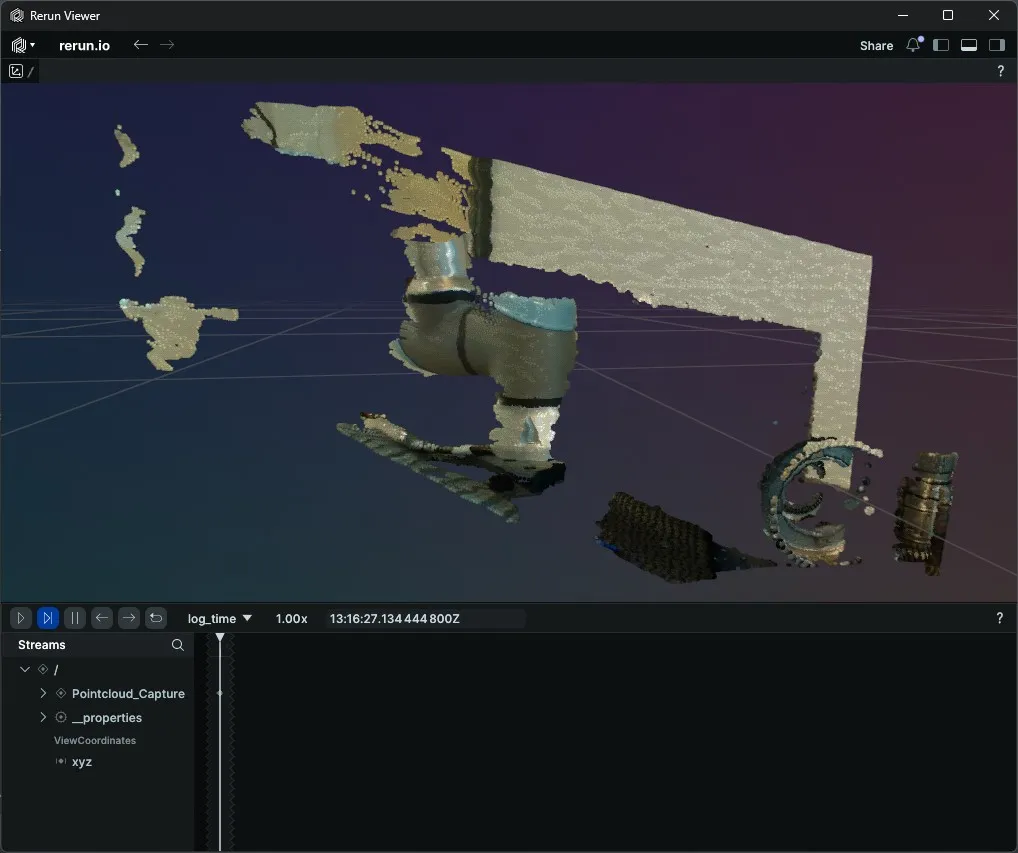The image size is (1018, 853).
Task: Select the xyz stream in the Streams panel
Action: pyautogui.click(x=83, y=762)
